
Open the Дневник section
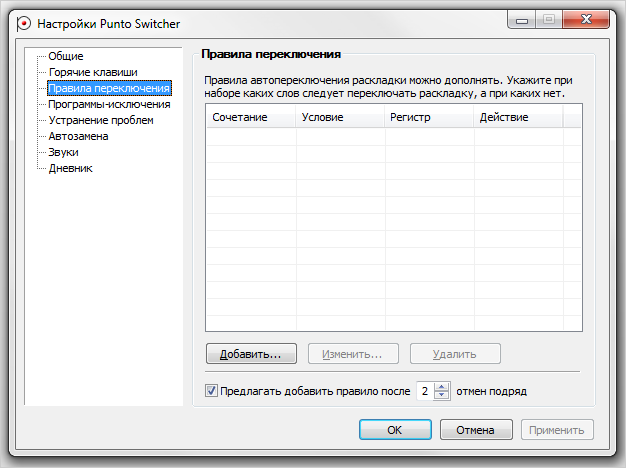point(70,168)
